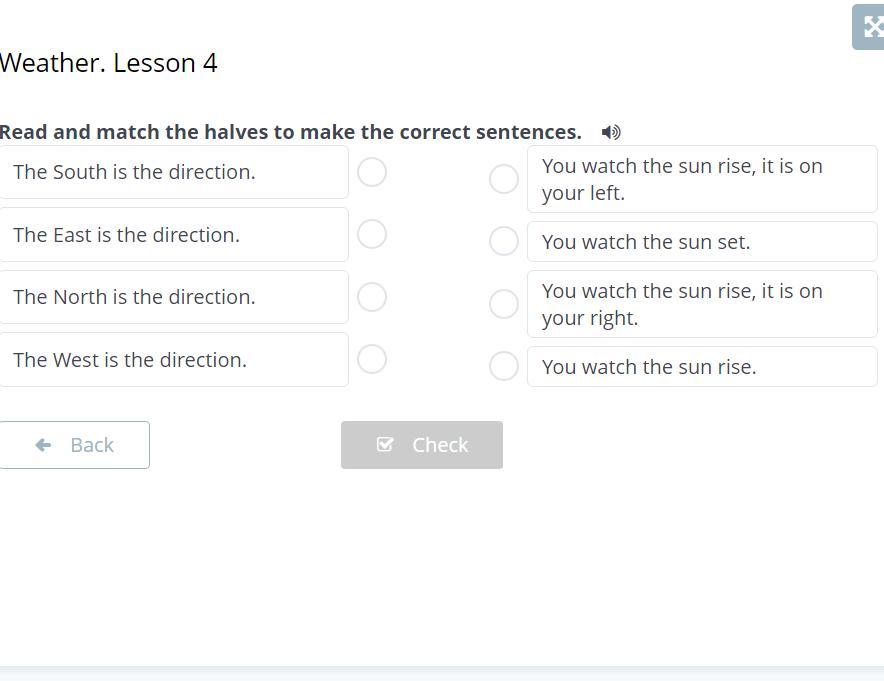884x681 pixels.
Task: Select circle for 'sun rise, on your right'
Action: pyautogui.click(x=504, y=304)
